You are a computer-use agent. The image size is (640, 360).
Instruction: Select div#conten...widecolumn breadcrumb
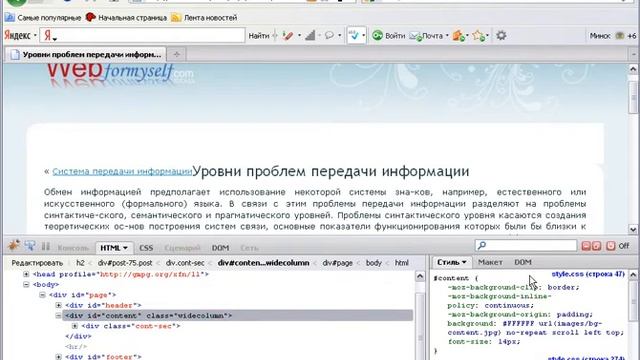(x=263, y=263)
